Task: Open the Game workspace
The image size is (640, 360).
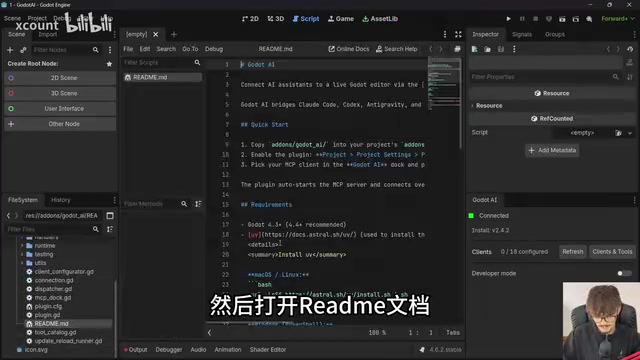Action: (x=341, y=19)
